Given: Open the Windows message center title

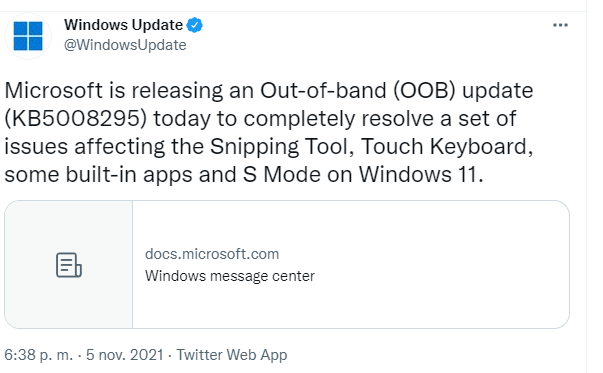Looking at the screenshot, I should tap(230, 276).
